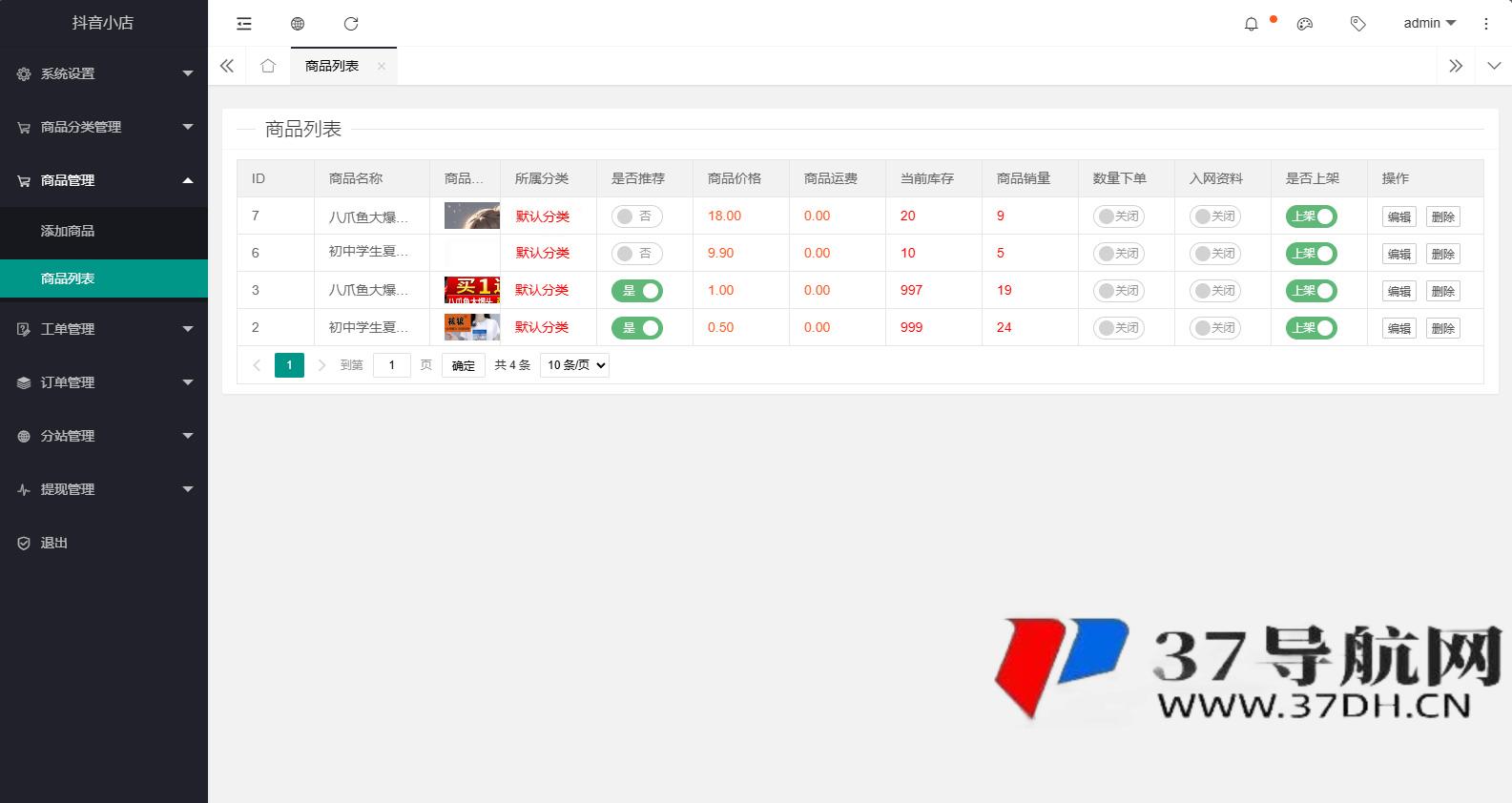1512x803 pixels.
Task: Toggle 上架 switch for product ID 6
Action: [1312, 254]
